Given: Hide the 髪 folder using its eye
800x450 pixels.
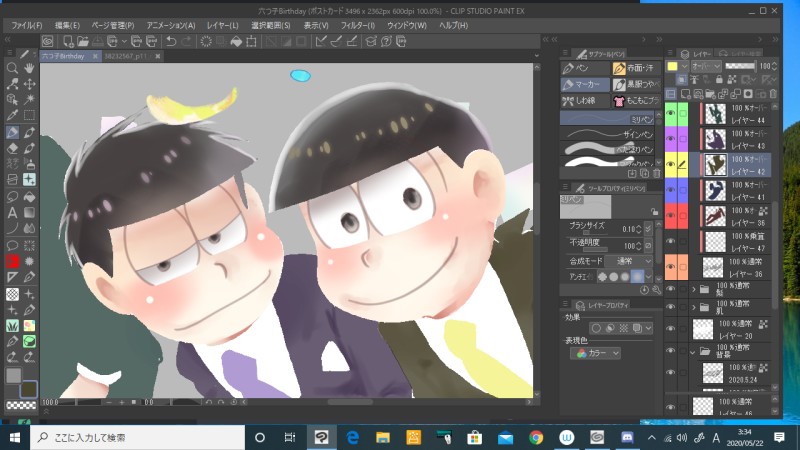Looking at the screenshot, I should pos(670,289).
